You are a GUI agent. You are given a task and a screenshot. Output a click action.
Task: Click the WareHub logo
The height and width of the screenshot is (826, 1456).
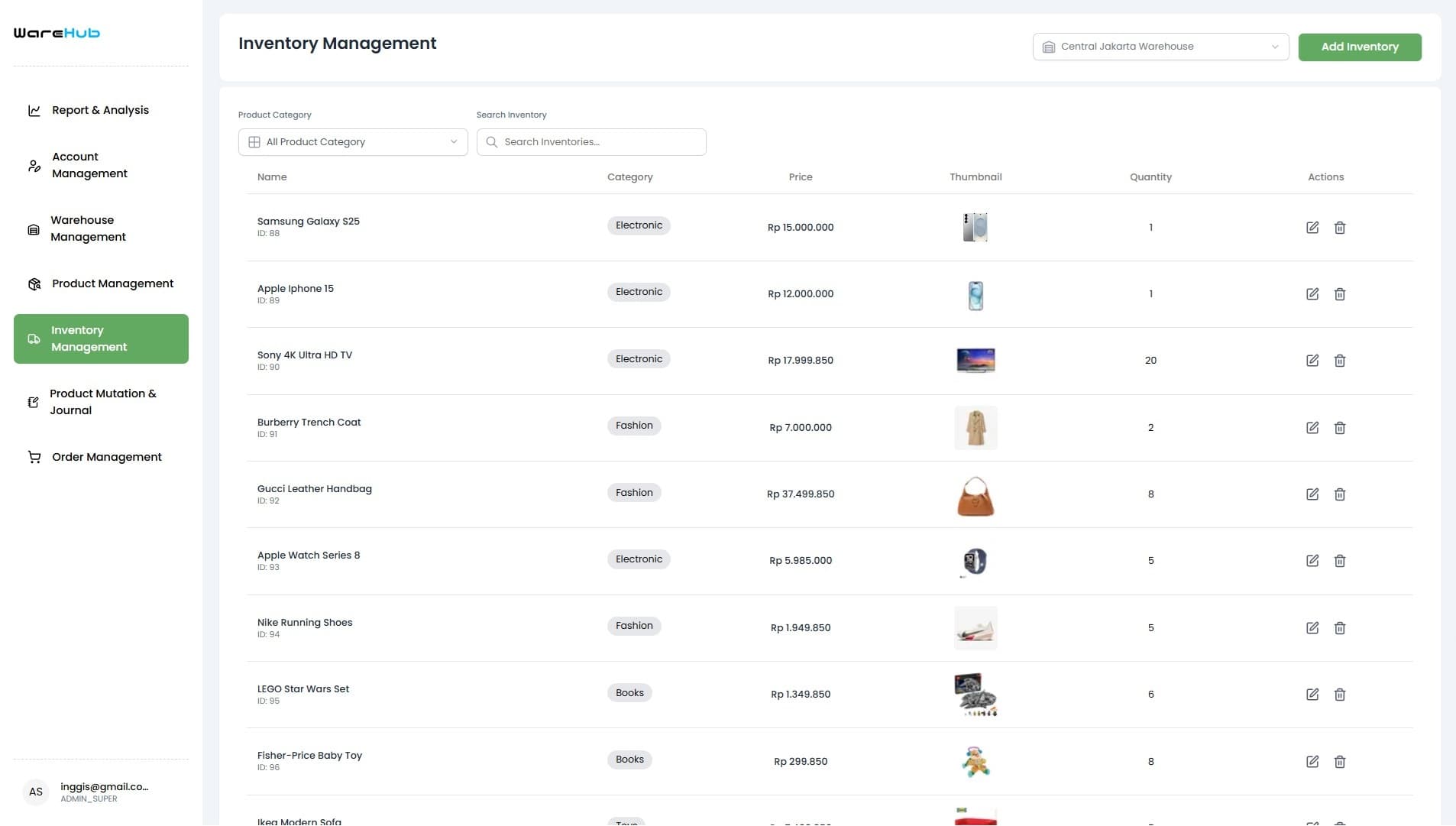(56, 33)
